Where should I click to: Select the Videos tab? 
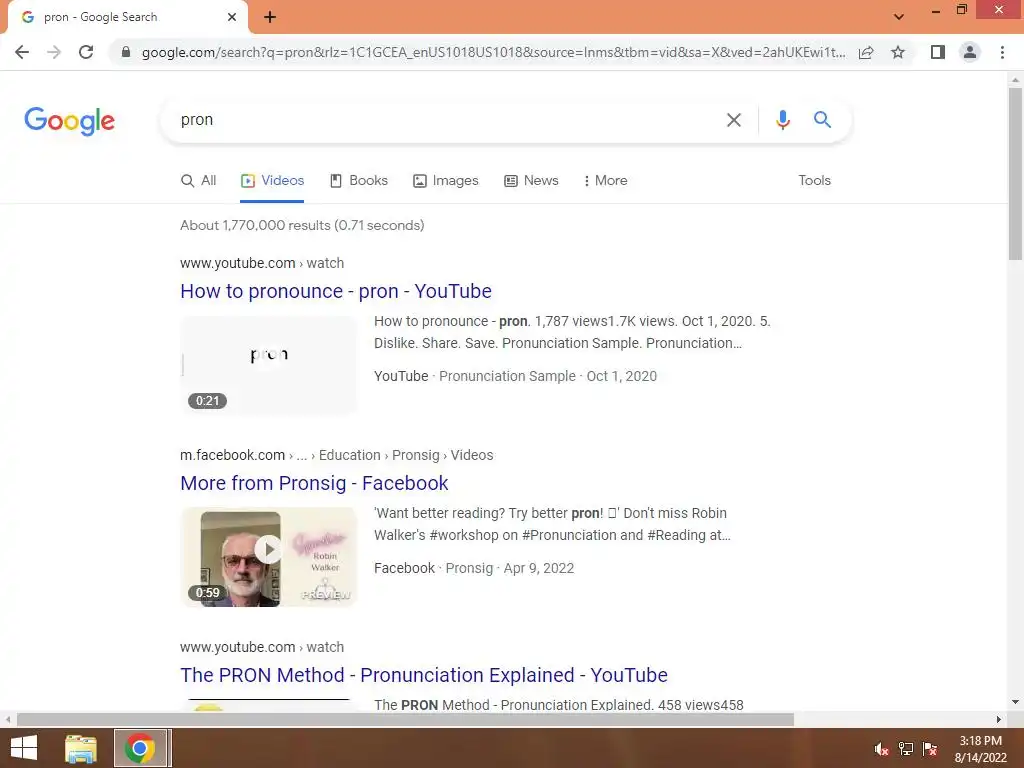[272, 181]
